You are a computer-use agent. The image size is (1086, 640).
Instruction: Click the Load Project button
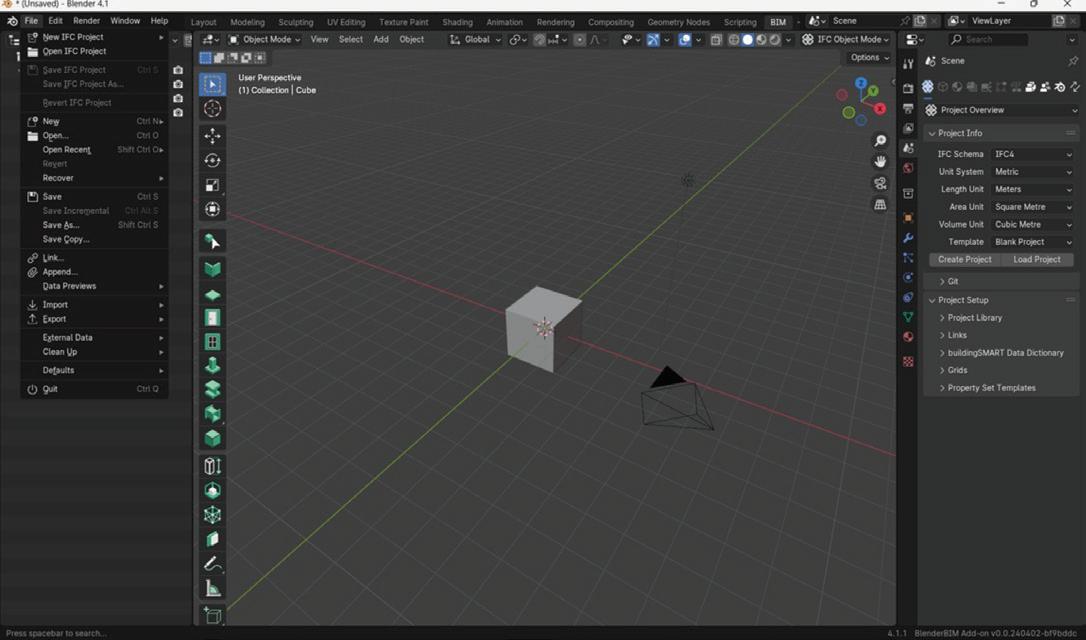[x=1037, y=260]
